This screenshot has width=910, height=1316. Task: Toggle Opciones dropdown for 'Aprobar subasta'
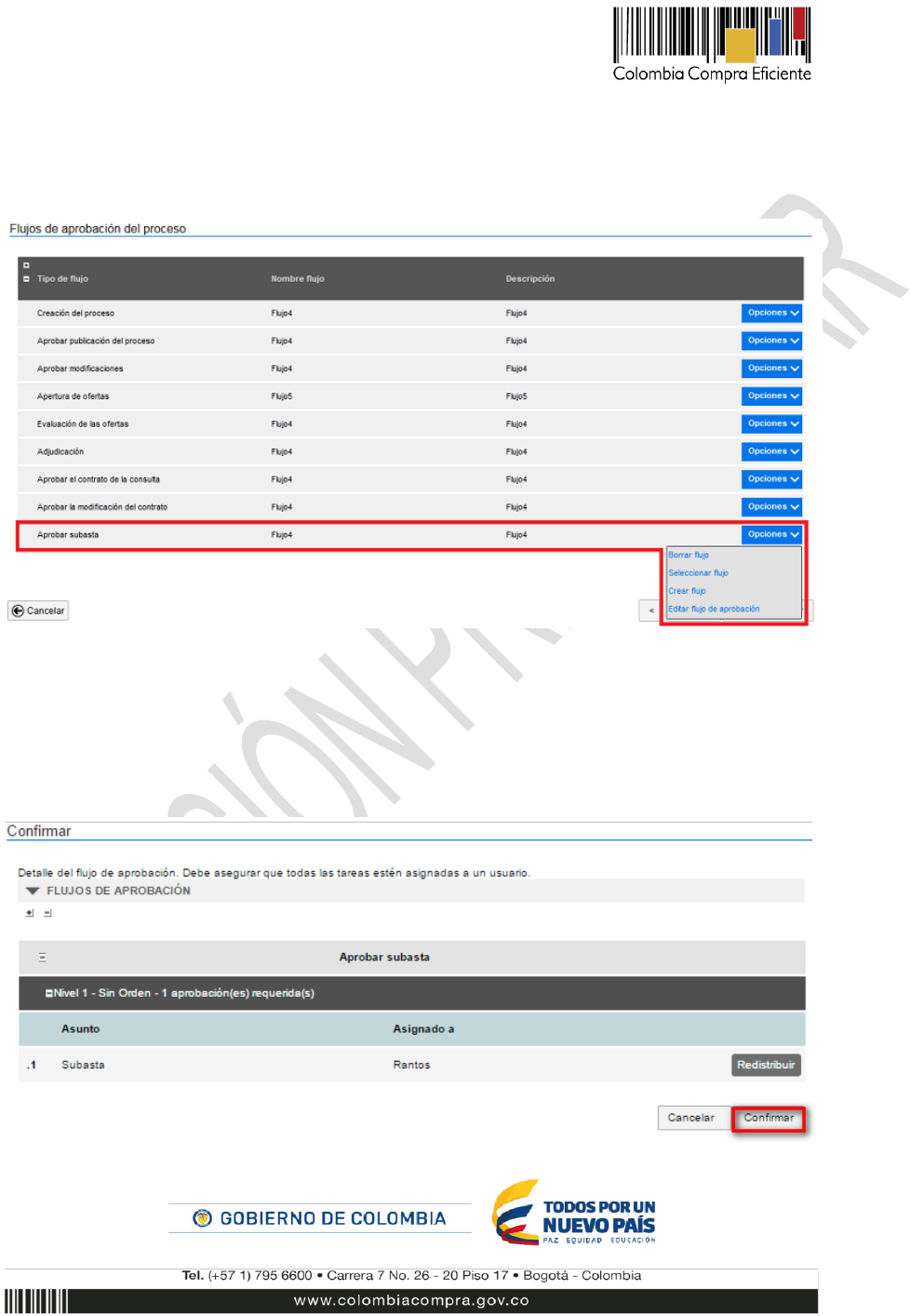[771, 534]
